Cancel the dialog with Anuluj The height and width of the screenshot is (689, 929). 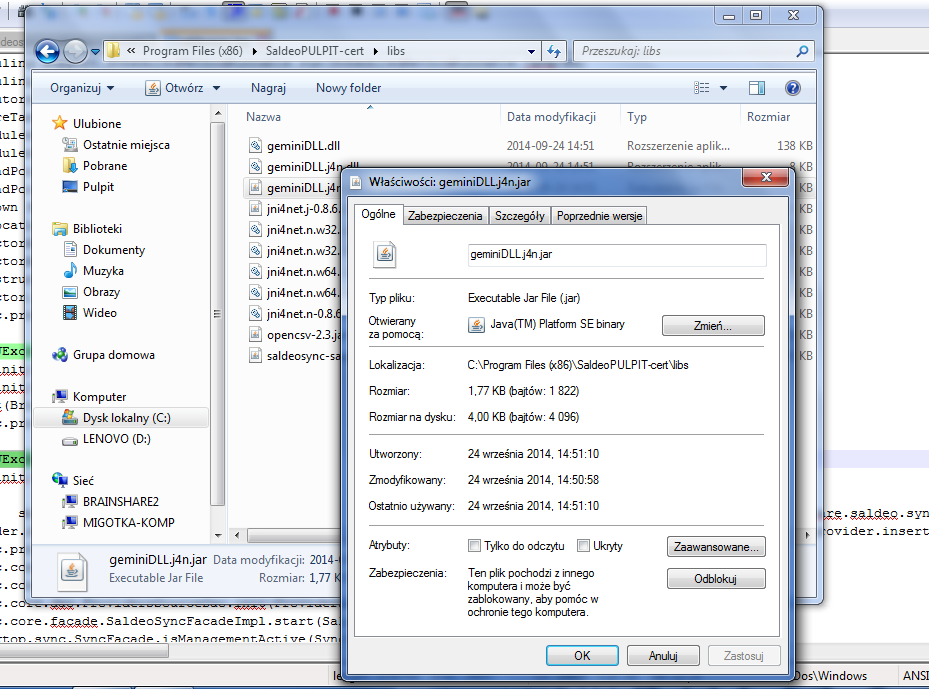663,656
